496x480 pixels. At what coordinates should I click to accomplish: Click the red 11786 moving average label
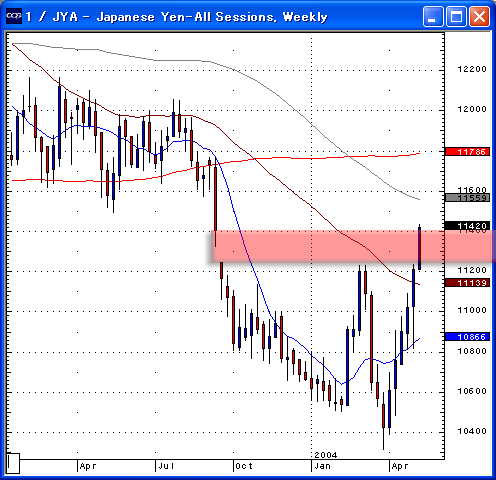point(468,152)
